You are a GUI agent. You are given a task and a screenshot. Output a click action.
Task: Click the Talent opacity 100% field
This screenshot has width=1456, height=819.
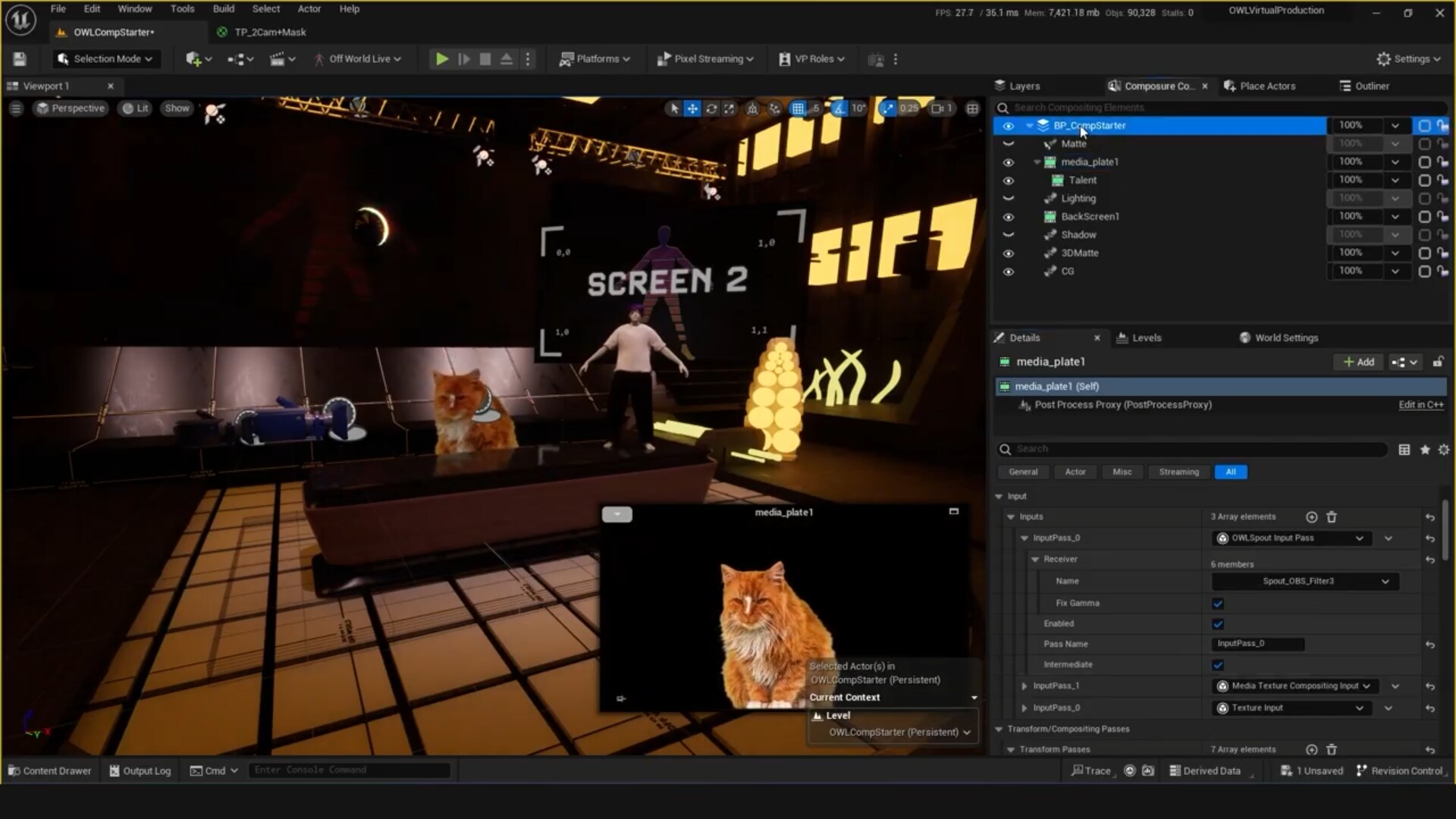(x=1357, y=180)
